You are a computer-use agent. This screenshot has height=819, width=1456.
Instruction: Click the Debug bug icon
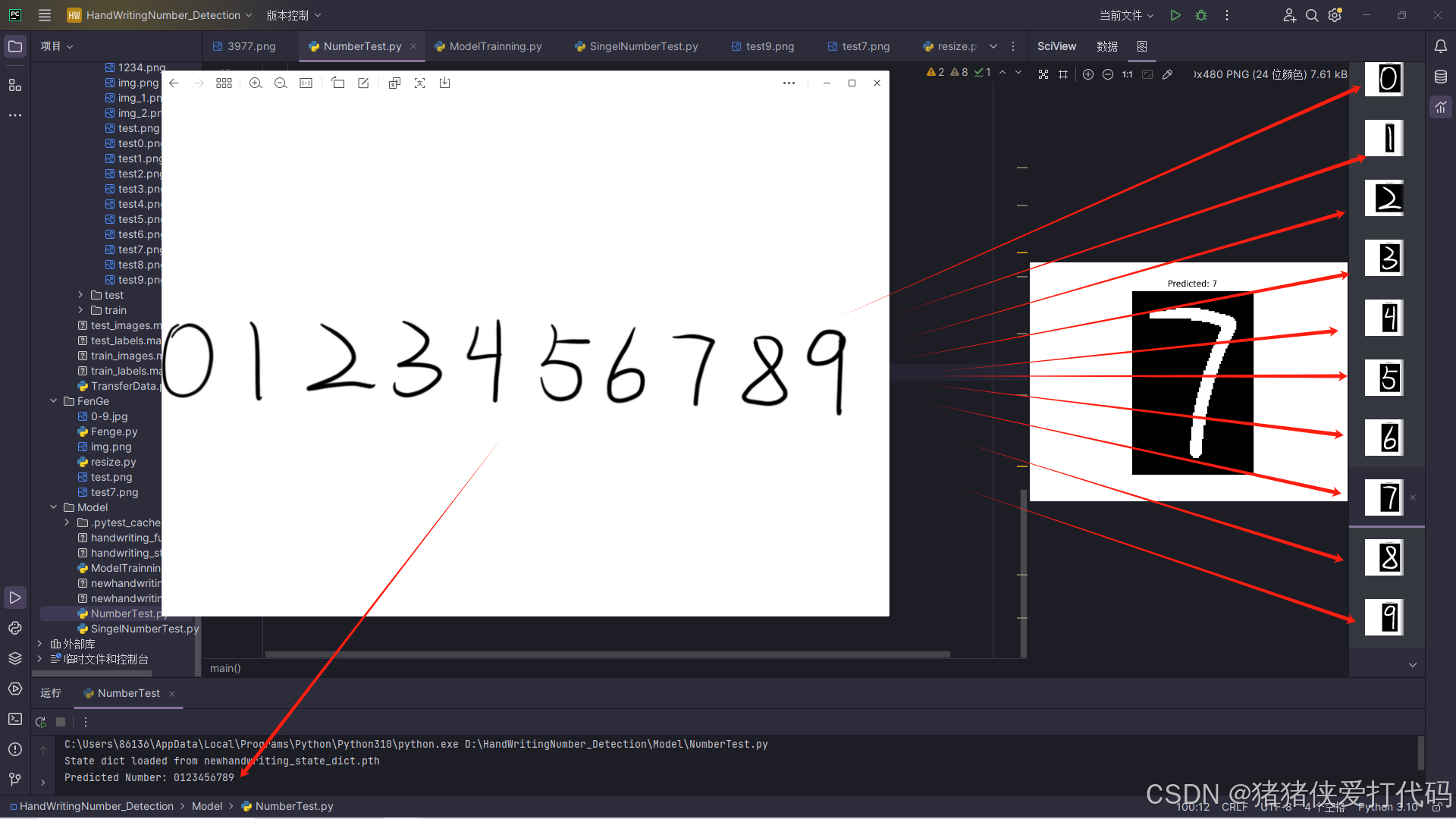[x=1201, y=15]
